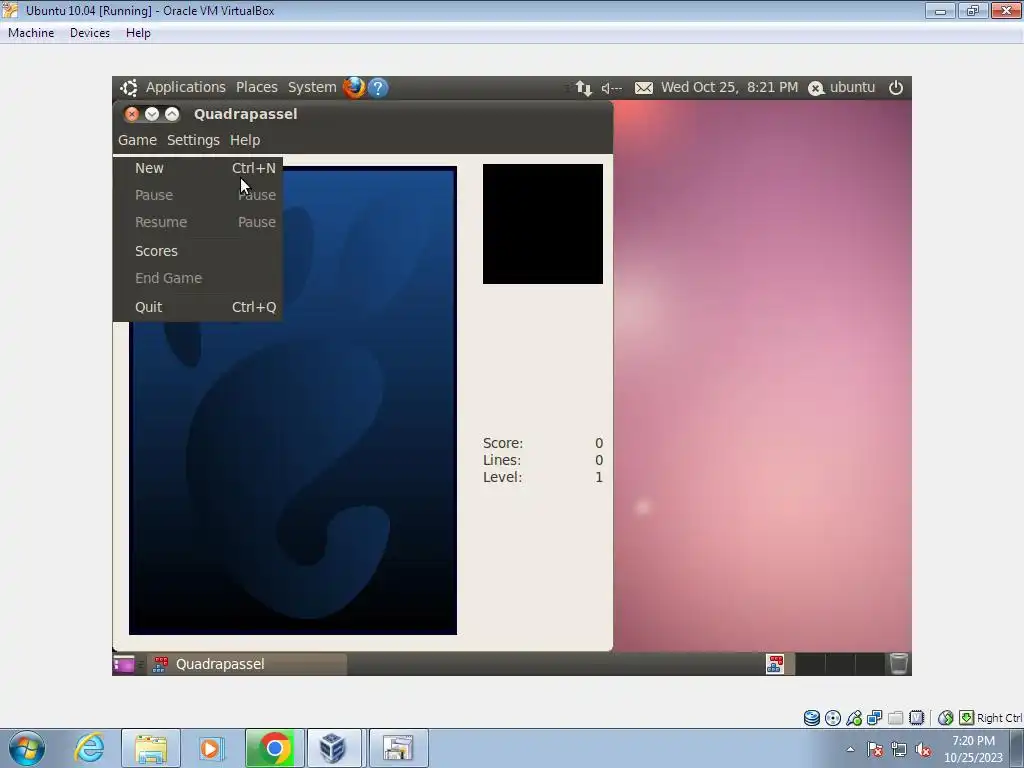Screen dimensions: 1024x768
Task: Open the Windows Start menu
Action: tap(27, 748)
